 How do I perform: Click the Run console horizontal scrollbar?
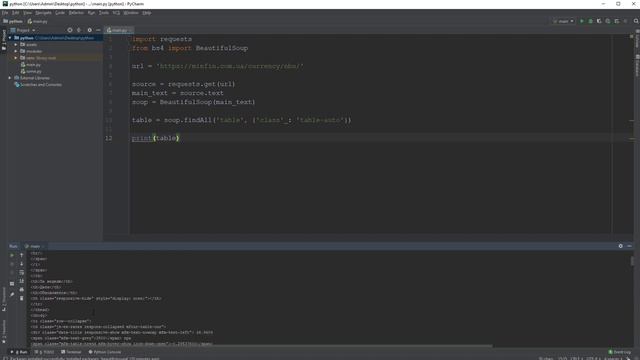pos(261,346)
